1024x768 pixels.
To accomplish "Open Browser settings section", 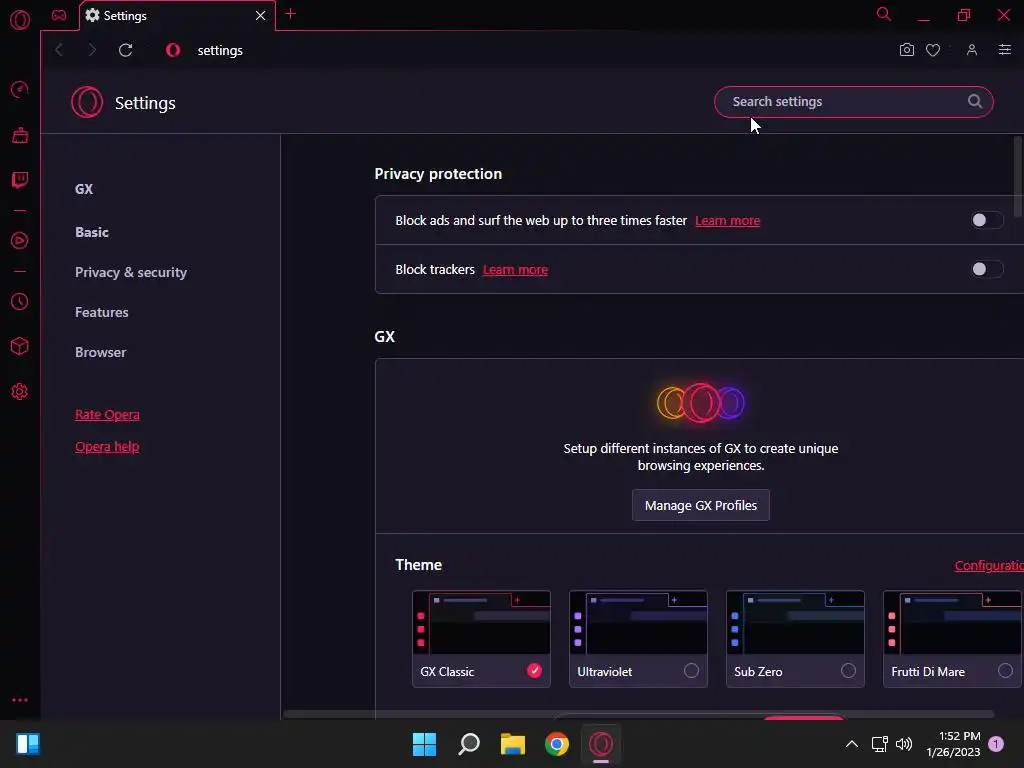I will tap(101, 352).
